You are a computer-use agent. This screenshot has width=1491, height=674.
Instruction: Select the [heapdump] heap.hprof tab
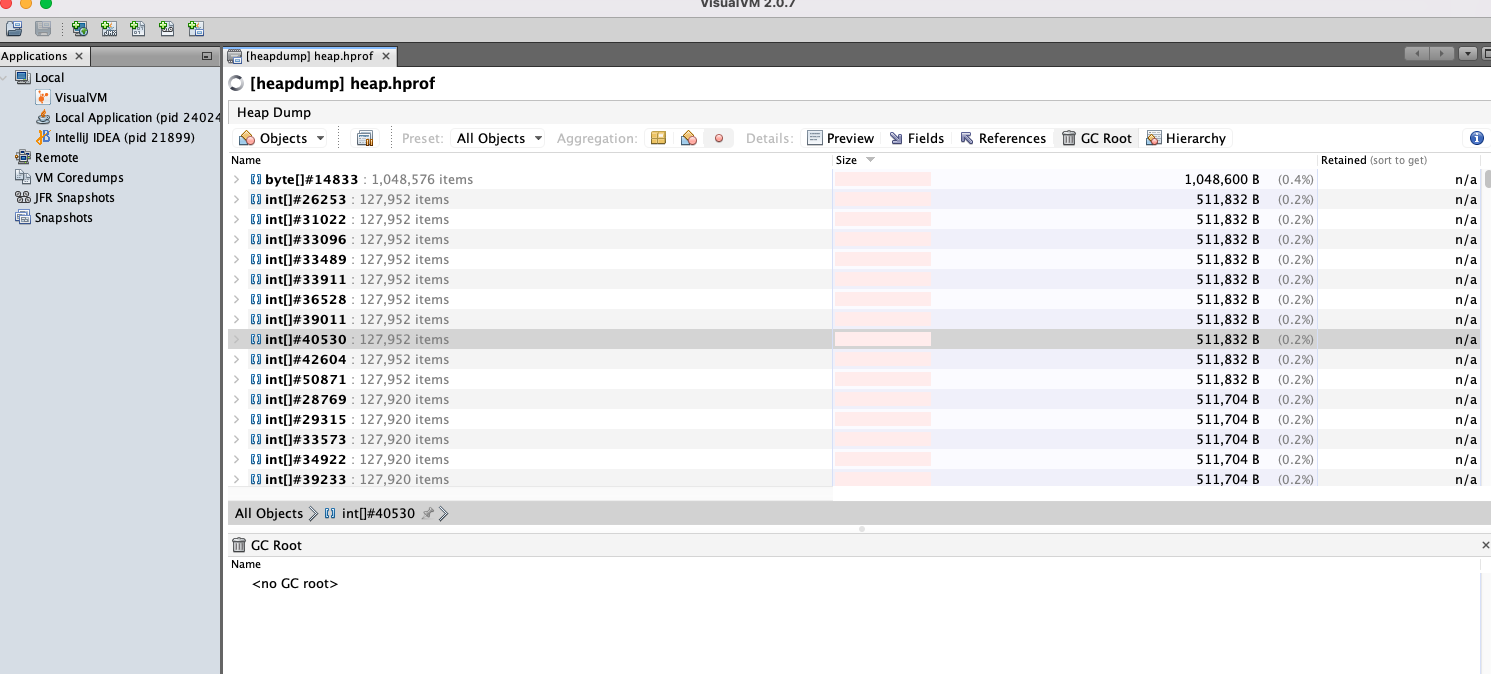pos(309,56)
